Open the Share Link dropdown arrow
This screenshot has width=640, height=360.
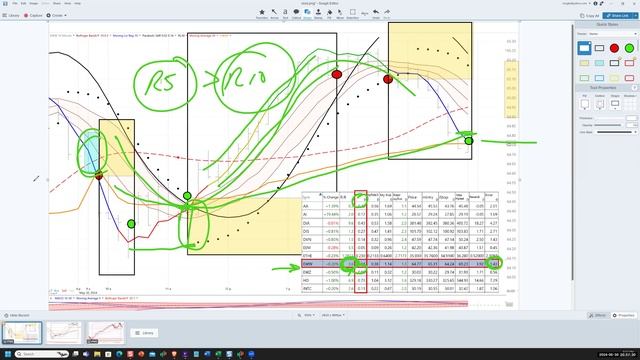coord(635,16)
